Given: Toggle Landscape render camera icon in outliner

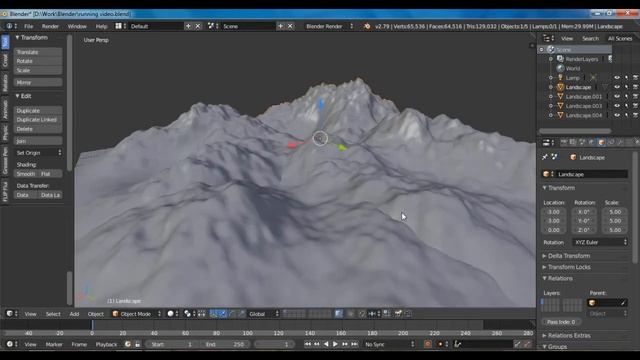Looking at the screenshot, I should click(636, 87).
